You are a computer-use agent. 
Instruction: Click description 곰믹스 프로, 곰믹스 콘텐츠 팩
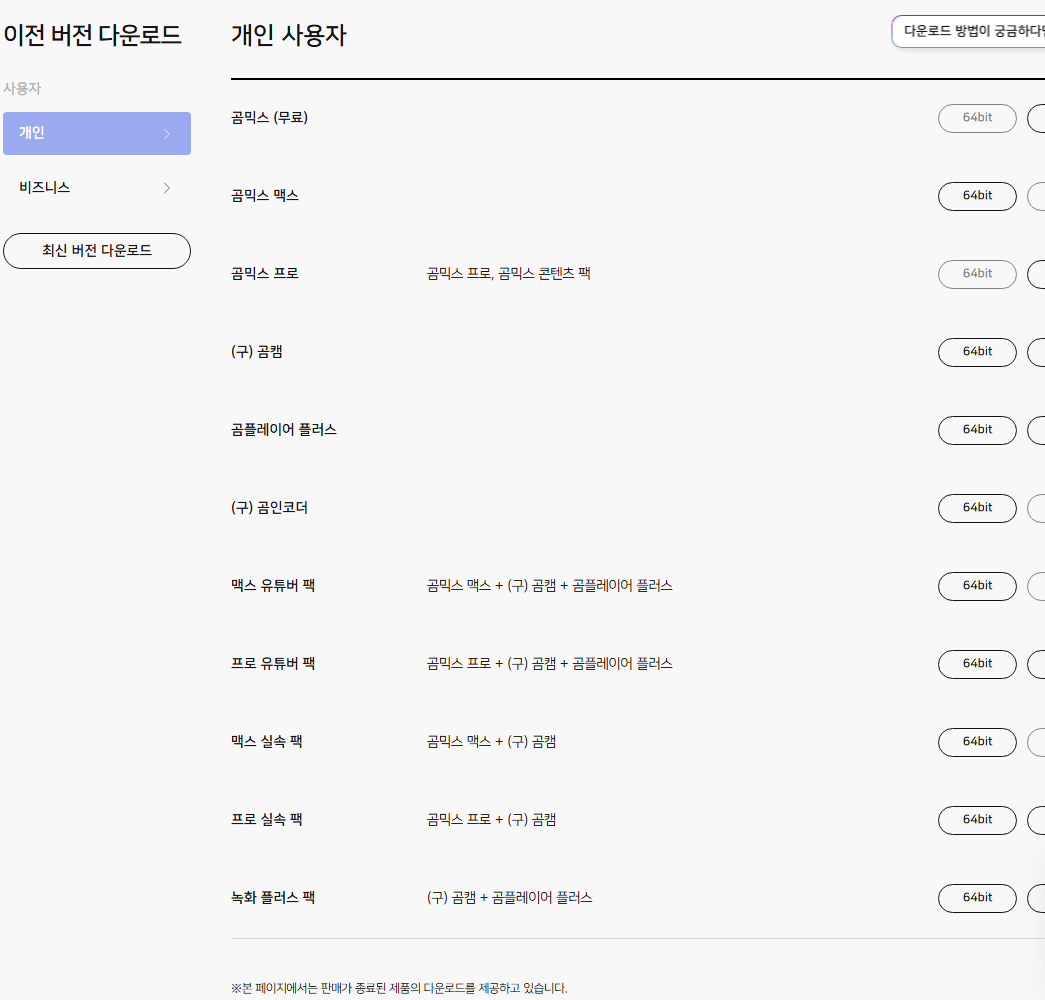coord(509,274)
